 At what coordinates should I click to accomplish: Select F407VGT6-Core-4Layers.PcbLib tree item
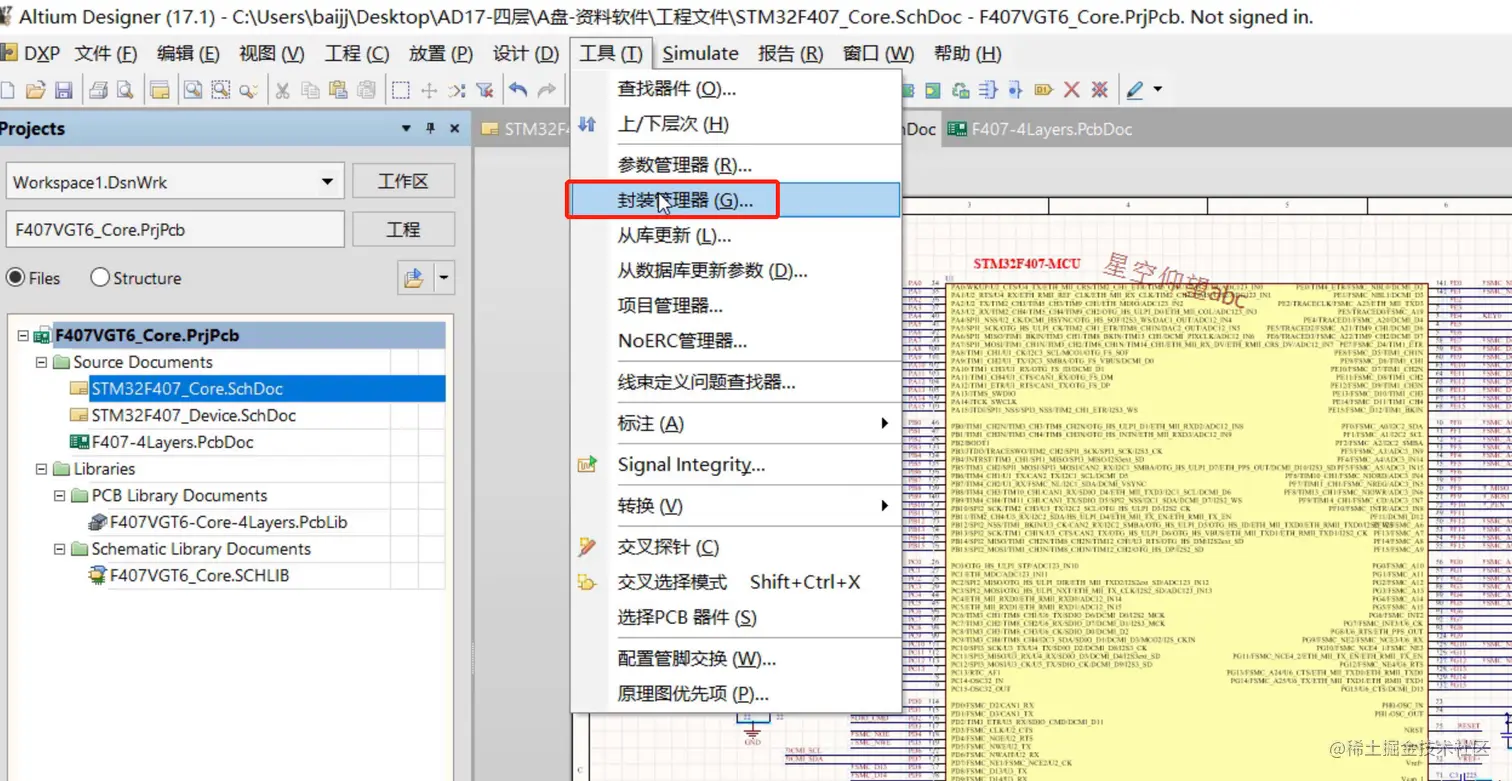click(228, 522)
